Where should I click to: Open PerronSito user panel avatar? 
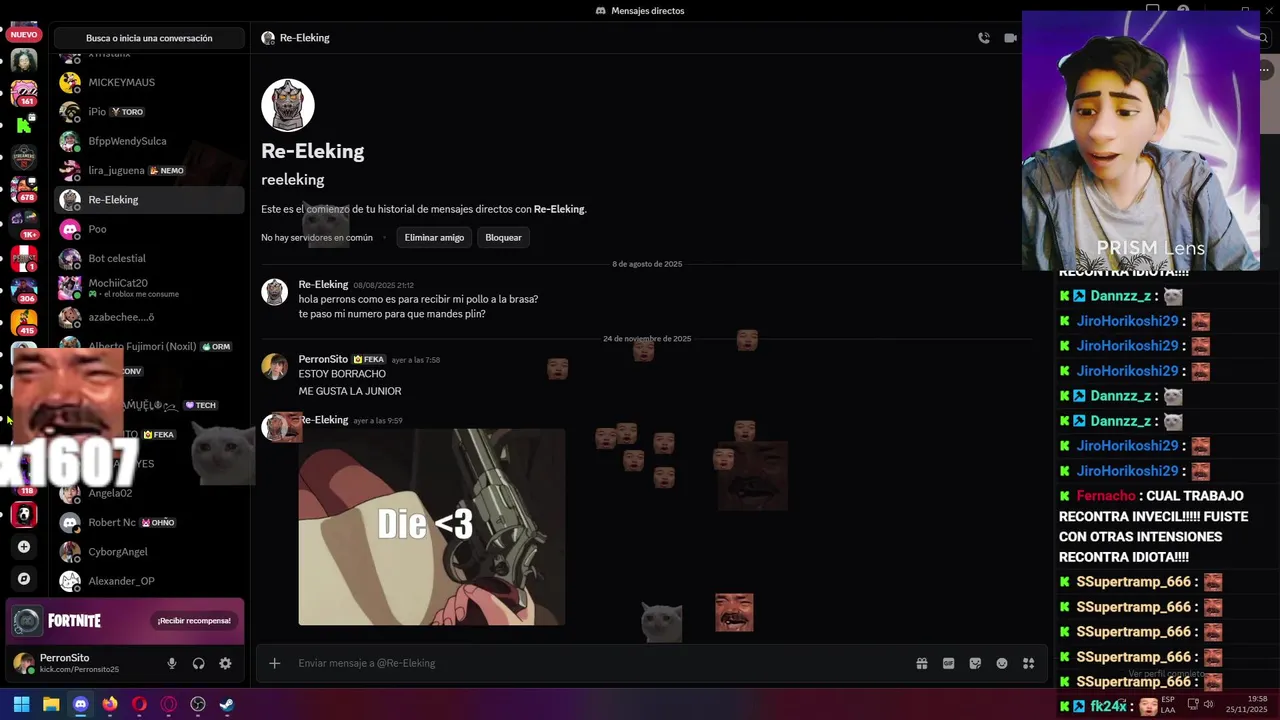click(23, 663)
